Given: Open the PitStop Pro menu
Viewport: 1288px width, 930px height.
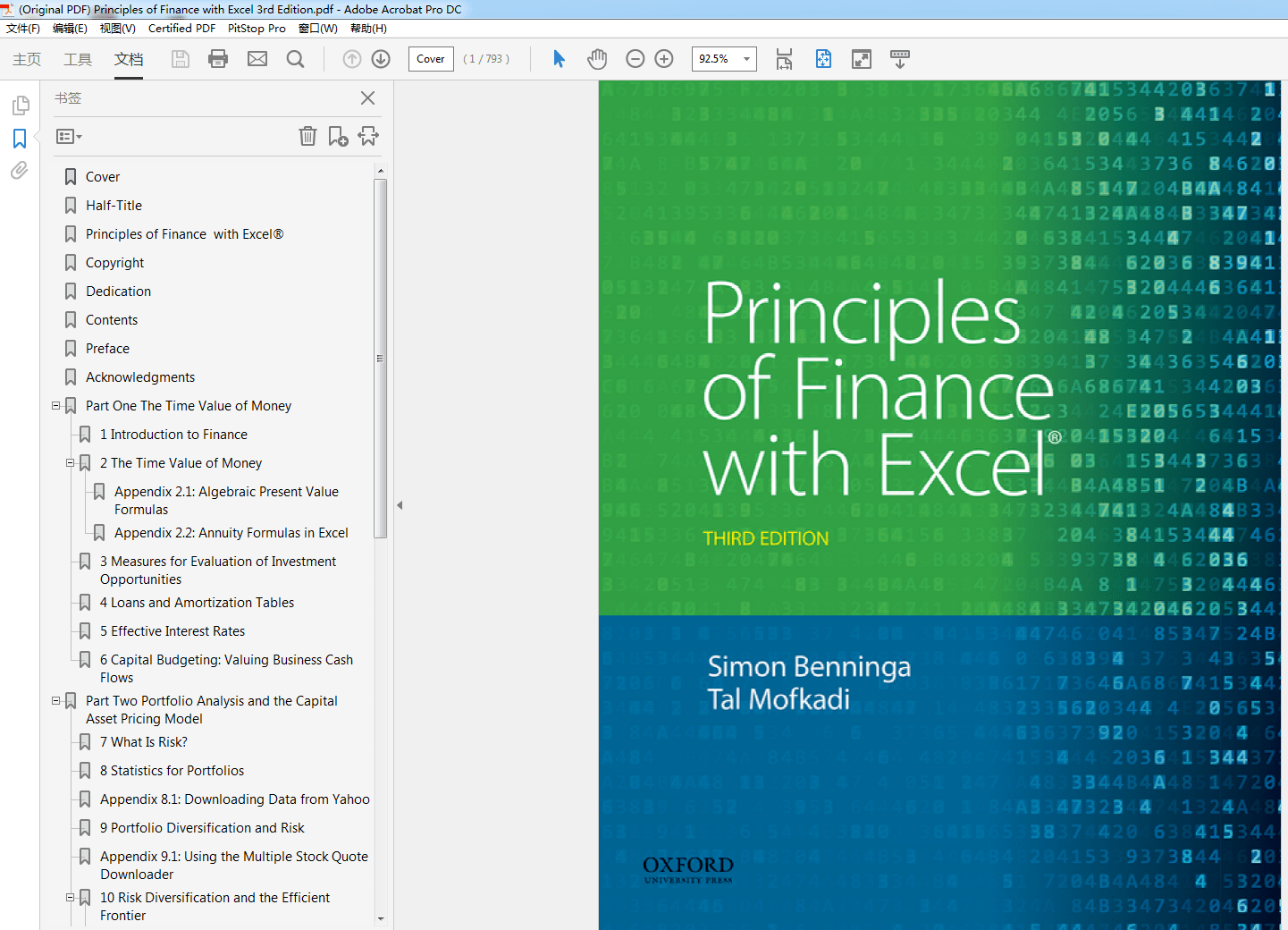Looking at the screenshot, I should coord(257,28).
